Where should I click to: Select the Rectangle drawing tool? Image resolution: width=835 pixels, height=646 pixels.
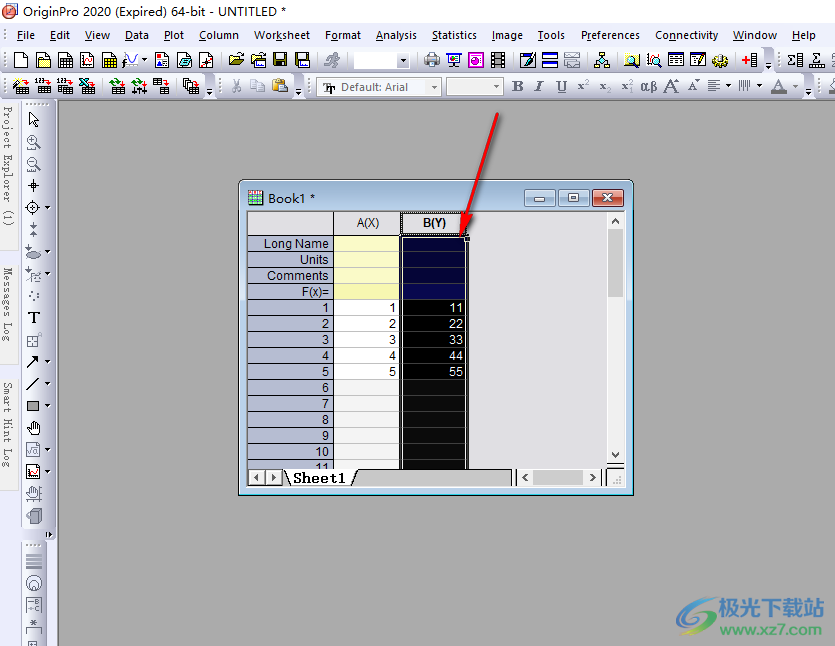32,406
